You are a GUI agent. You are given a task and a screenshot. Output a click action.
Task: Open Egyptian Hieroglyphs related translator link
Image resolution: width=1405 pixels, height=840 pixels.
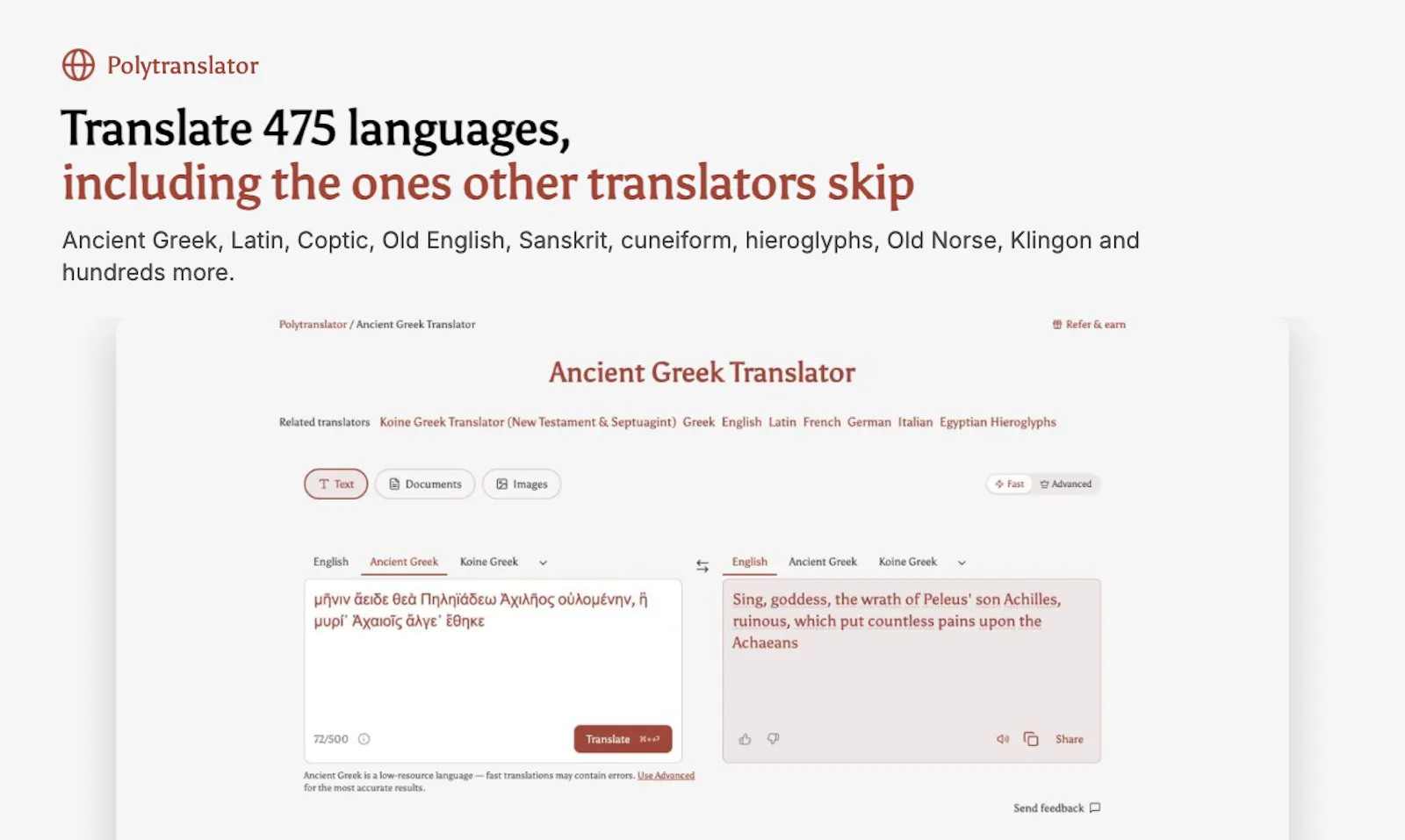pos(998,422)
